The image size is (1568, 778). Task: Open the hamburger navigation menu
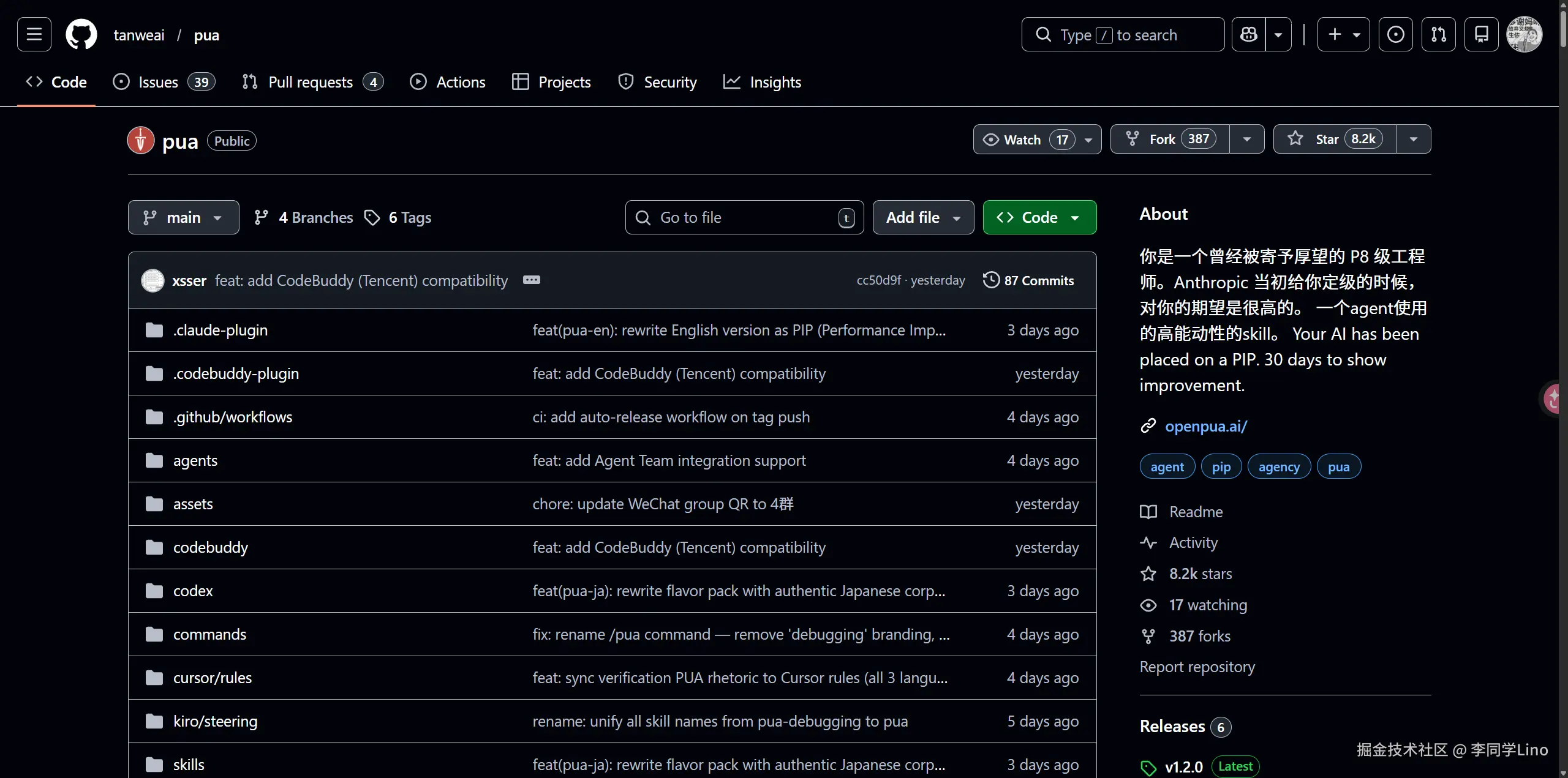[34, 34]
